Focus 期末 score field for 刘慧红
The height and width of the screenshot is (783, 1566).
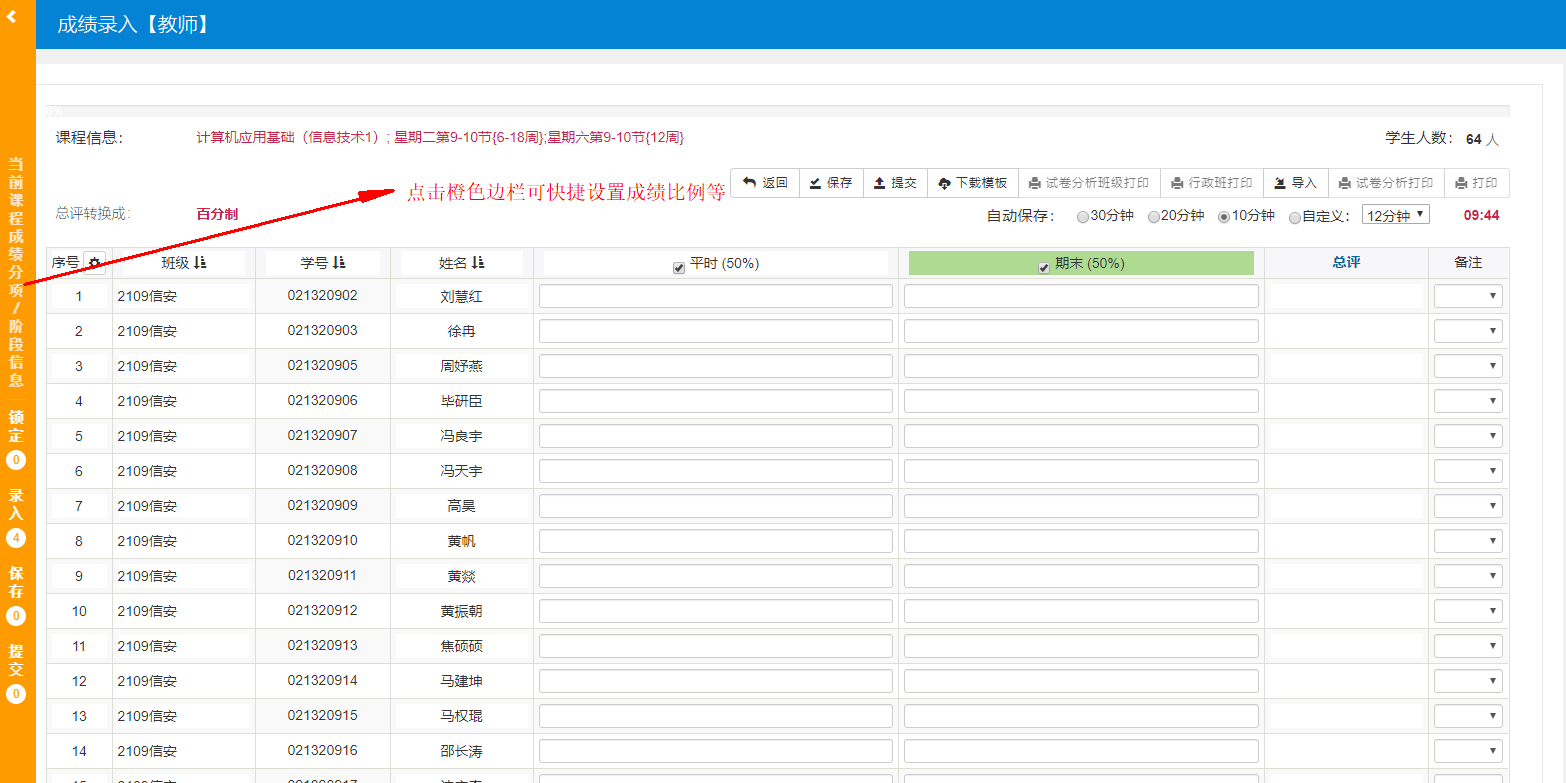point(1081,296)
